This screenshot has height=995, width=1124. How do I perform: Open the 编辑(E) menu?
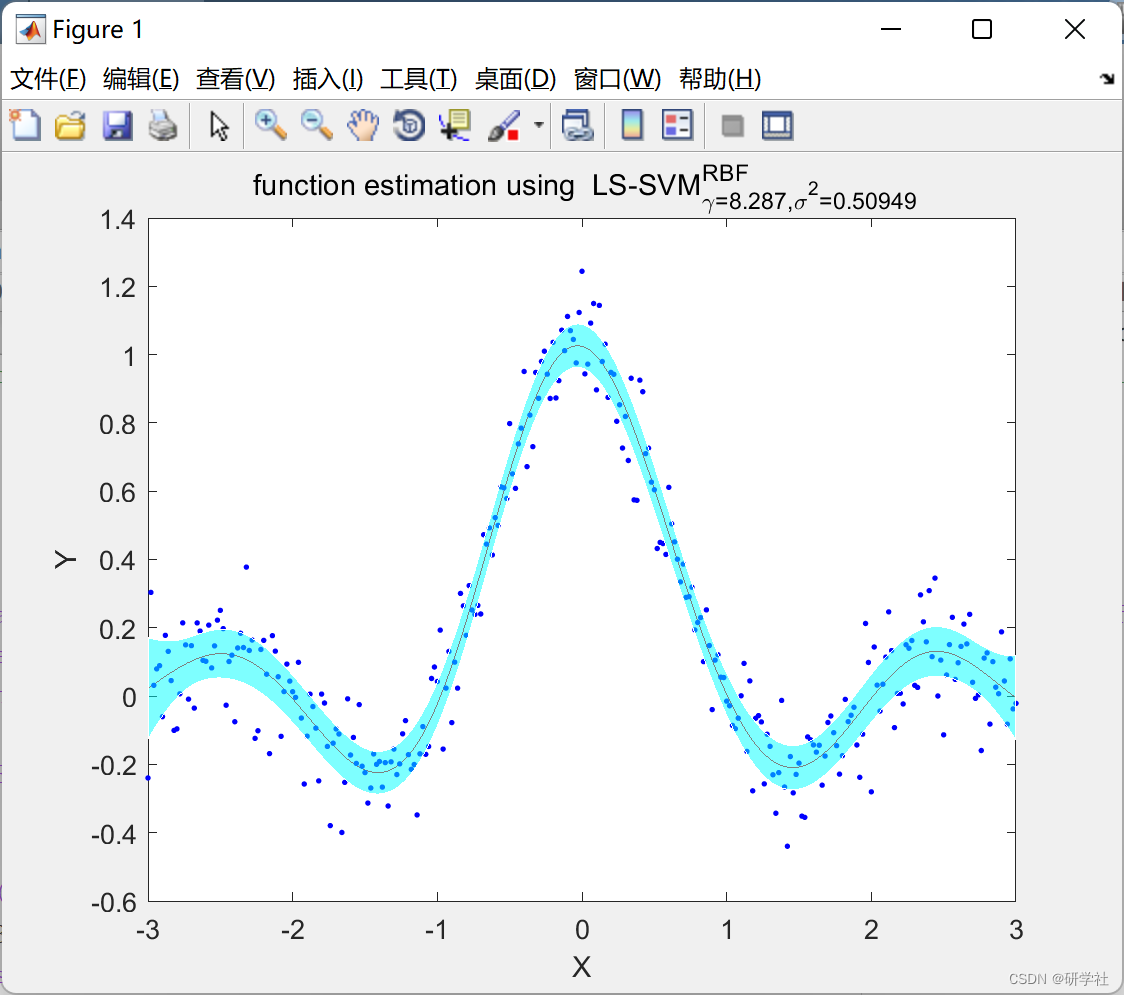tap(140, 79)
